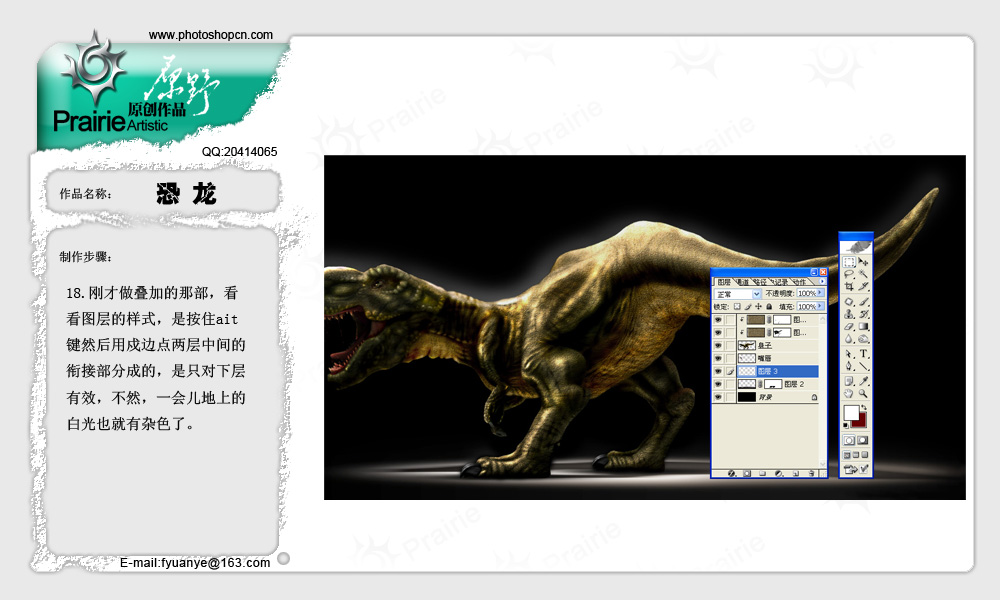Switch to Standard editing mode

click(849, 441)
